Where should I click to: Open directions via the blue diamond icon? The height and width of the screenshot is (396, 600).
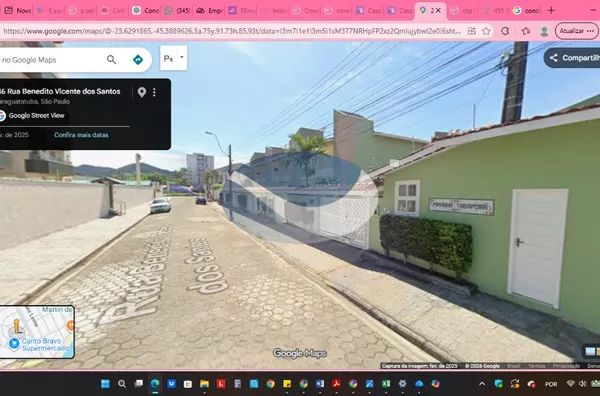pyautogui.click(x=138, y=60)
